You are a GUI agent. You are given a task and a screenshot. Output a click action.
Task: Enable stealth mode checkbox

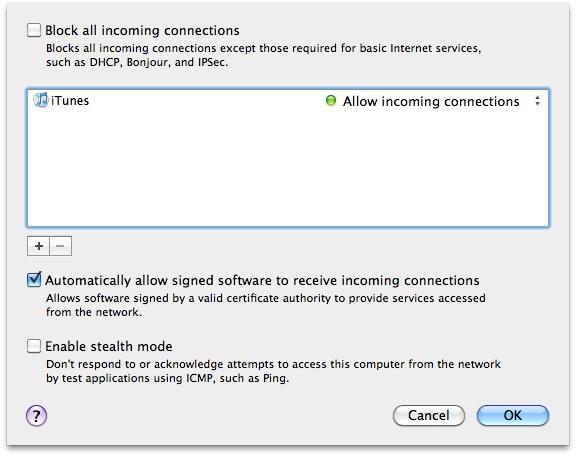coord(34,346)
